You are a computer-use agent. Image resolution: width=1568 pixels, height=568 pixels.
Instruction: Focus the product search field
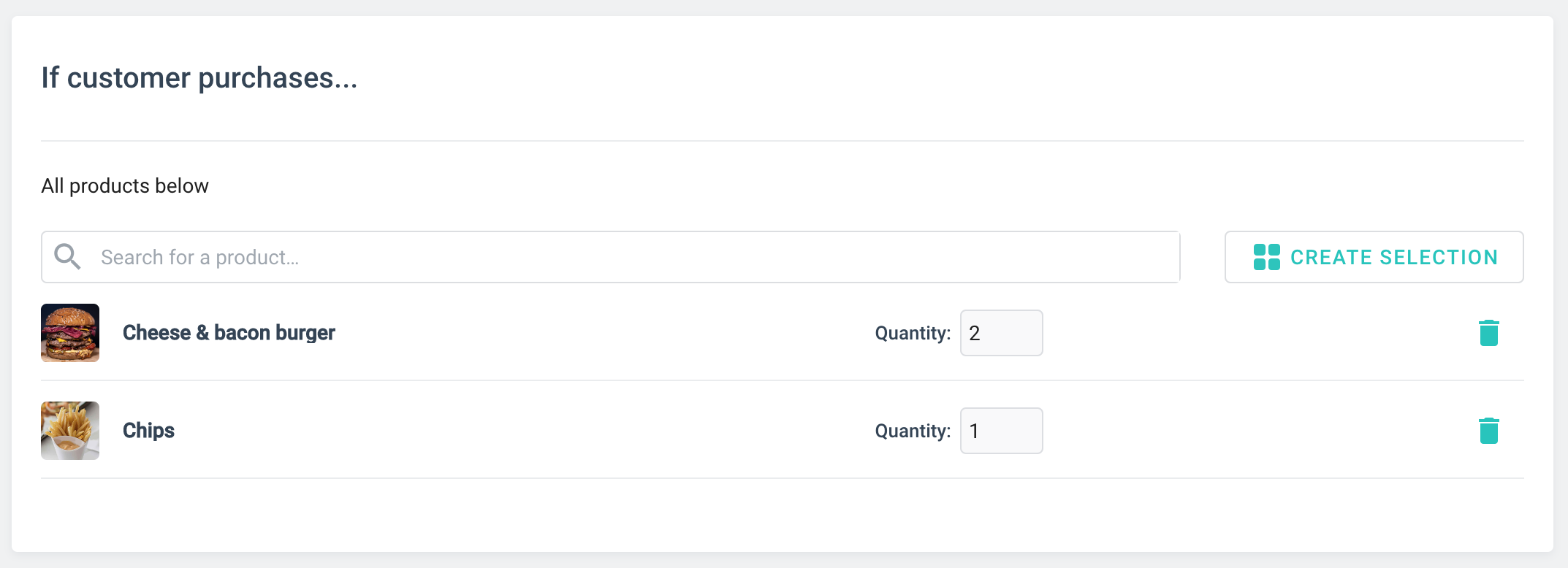[x=628, y=257]
